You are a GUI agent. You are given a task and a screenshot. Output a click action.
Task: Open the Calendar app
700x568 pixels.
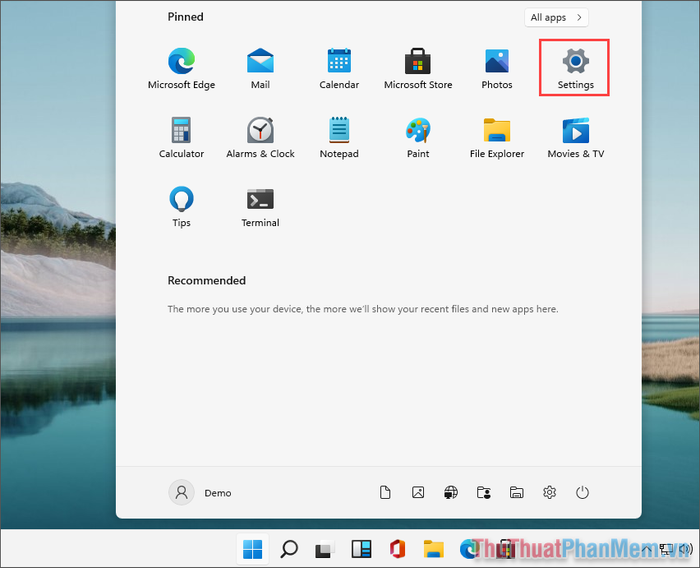(x=339, y=68)
